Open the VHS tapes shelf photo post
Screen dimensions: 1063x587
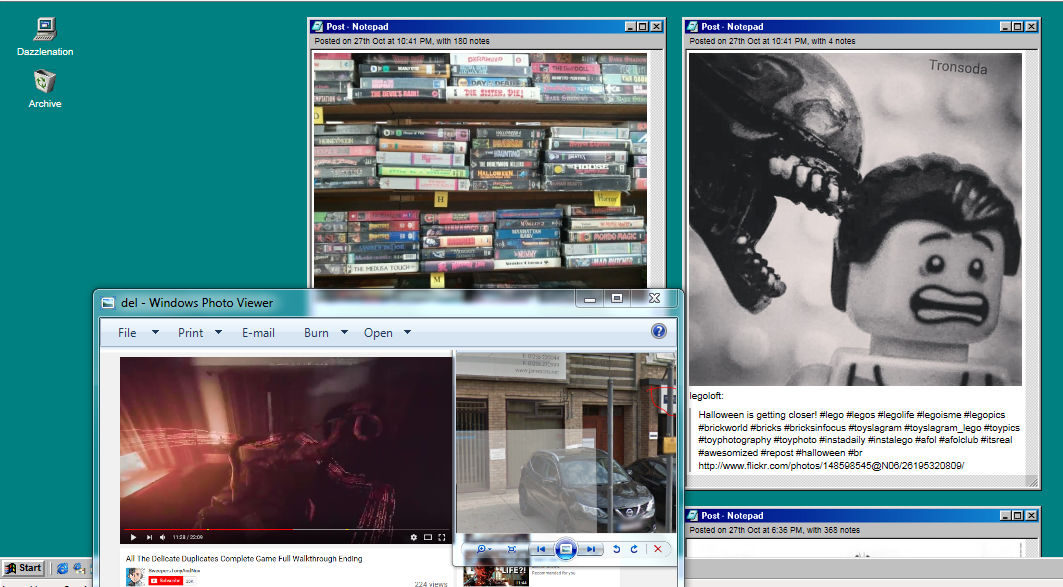[480, 171]
